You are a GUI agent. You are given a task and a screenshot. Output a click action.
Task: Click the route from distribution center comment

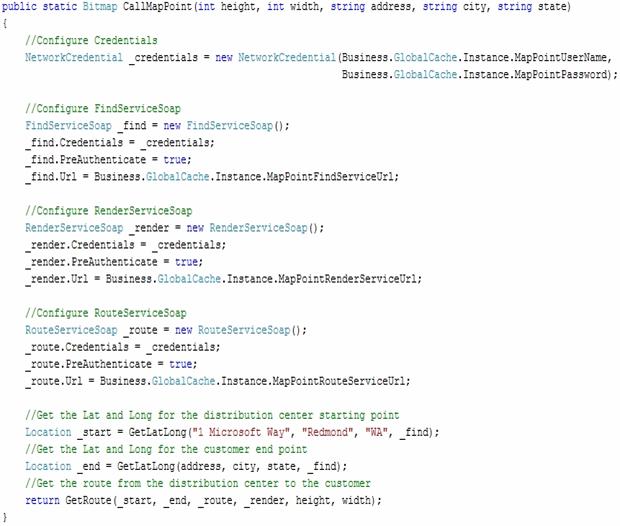(198, 484)
